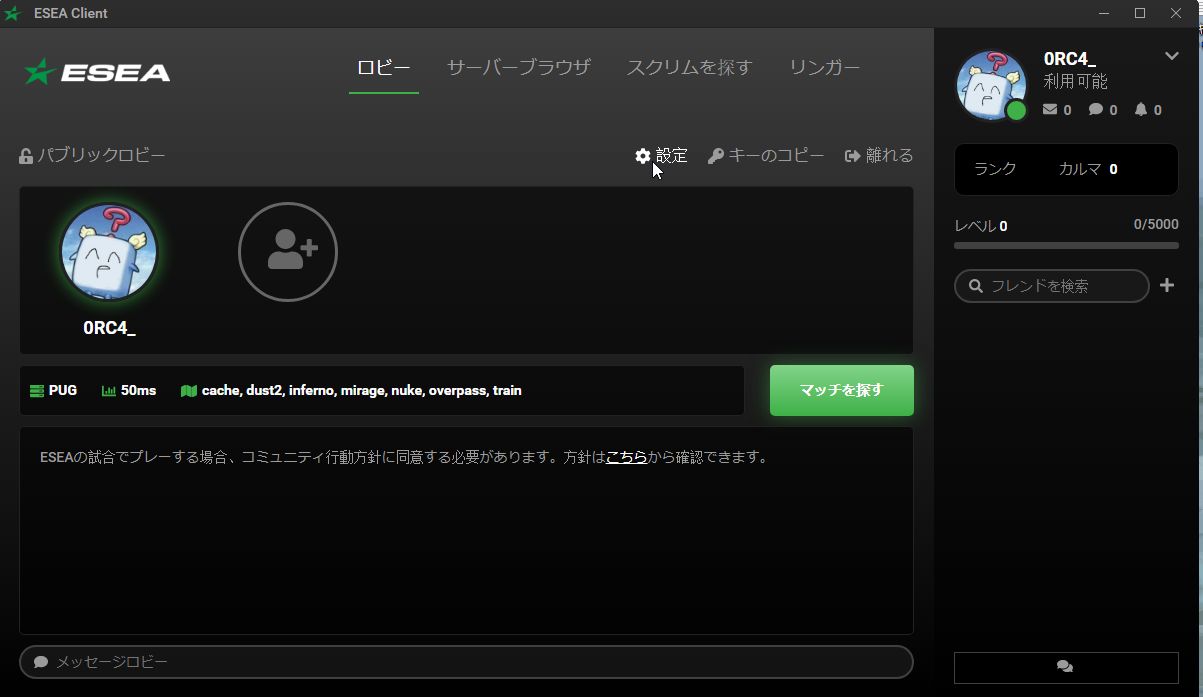The width and height of the screenshot is (1203, 697).
Task: Click the ランク label
Action: click(x=995, y=169)
